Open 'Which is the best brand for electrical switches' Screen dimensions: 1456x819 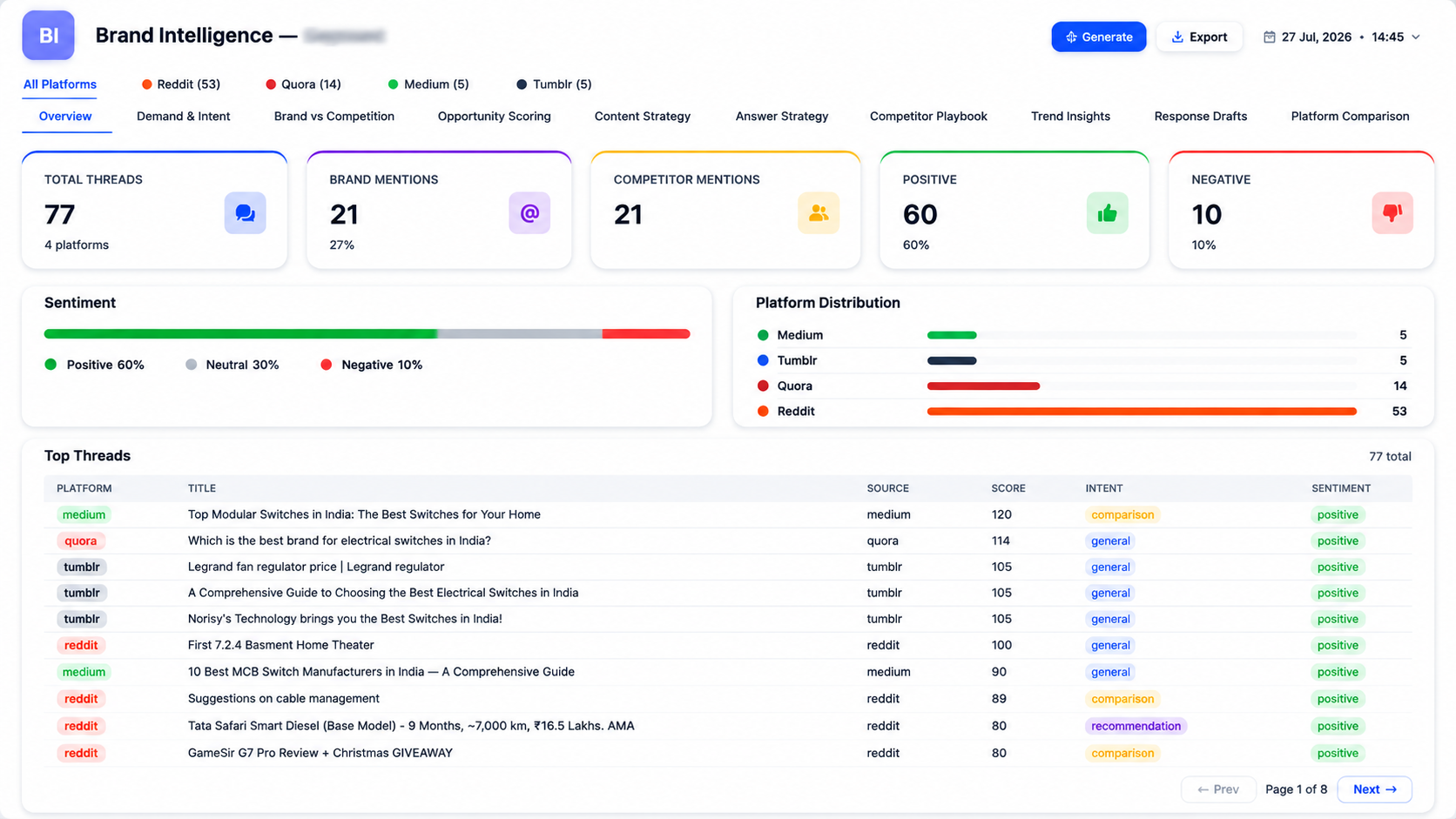(x=340, y=540)
